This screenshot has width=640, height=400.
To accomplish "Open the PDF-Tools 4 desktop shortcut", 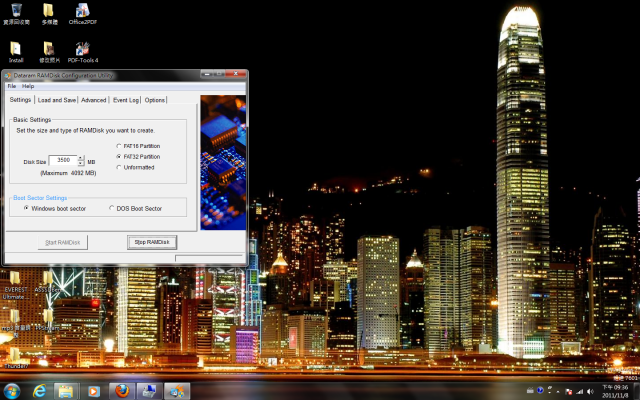I will (82, 52).
